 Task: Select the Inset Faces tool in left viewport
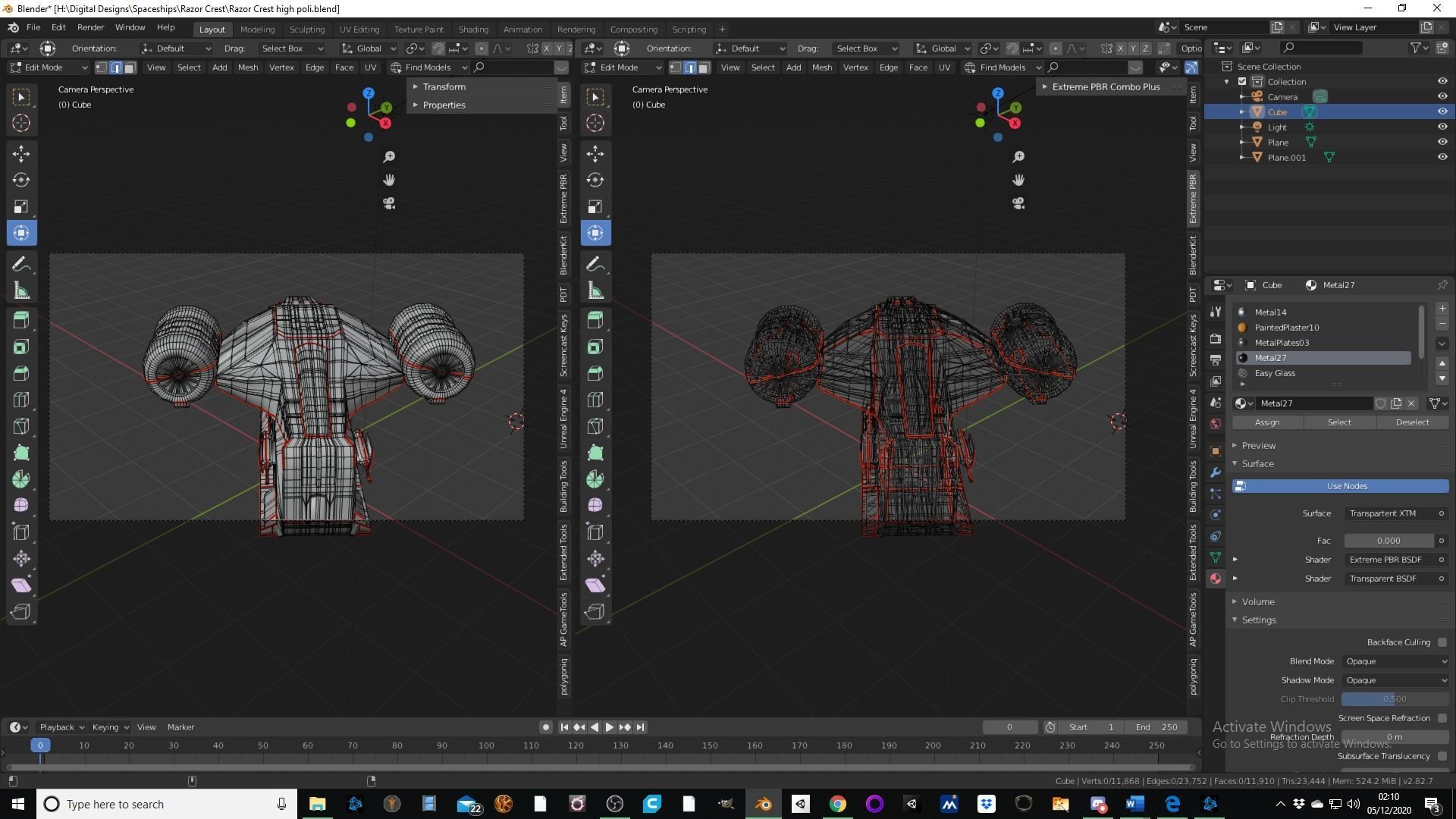(21, 347)
